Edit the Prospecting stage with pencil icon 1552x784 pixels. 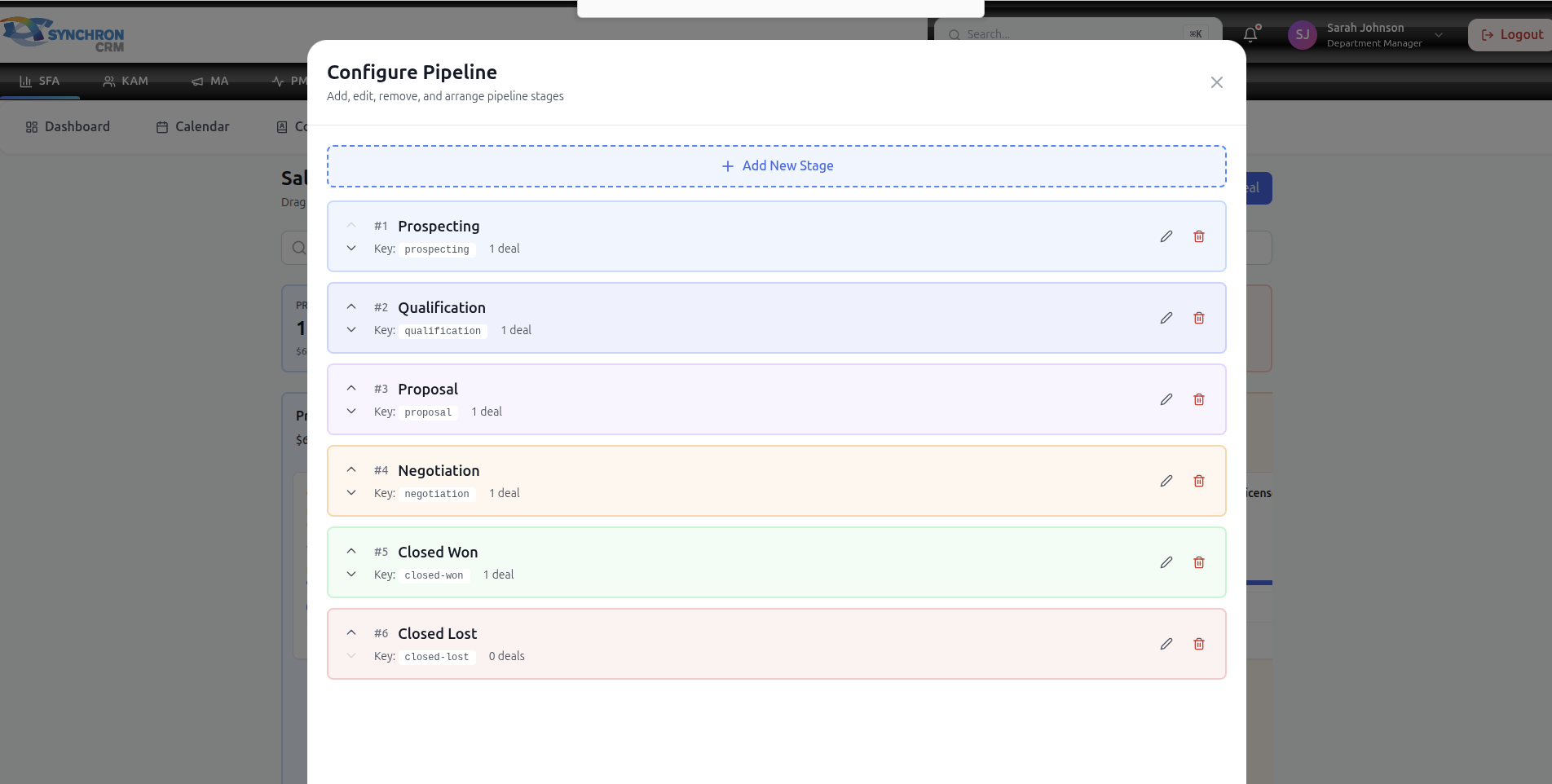1166,236
